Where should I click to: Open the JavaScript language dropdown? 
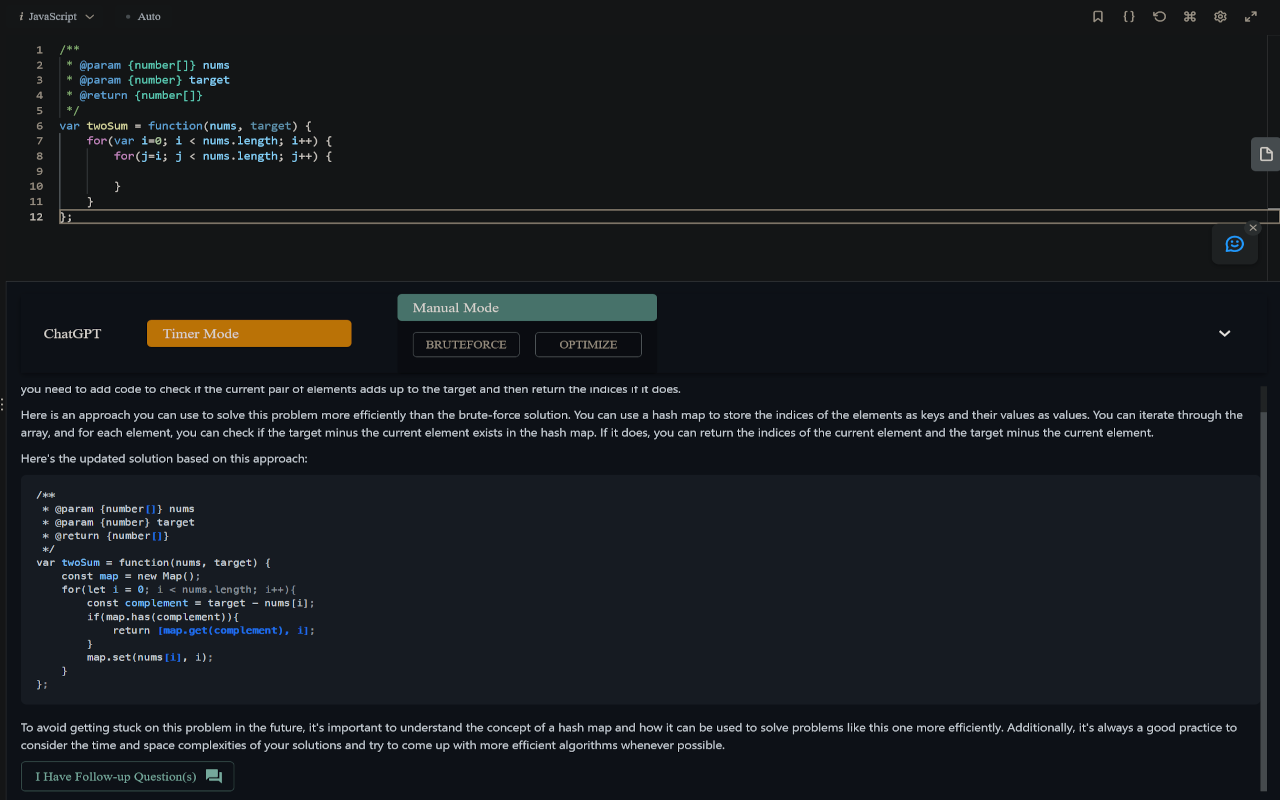click(58, 16)
